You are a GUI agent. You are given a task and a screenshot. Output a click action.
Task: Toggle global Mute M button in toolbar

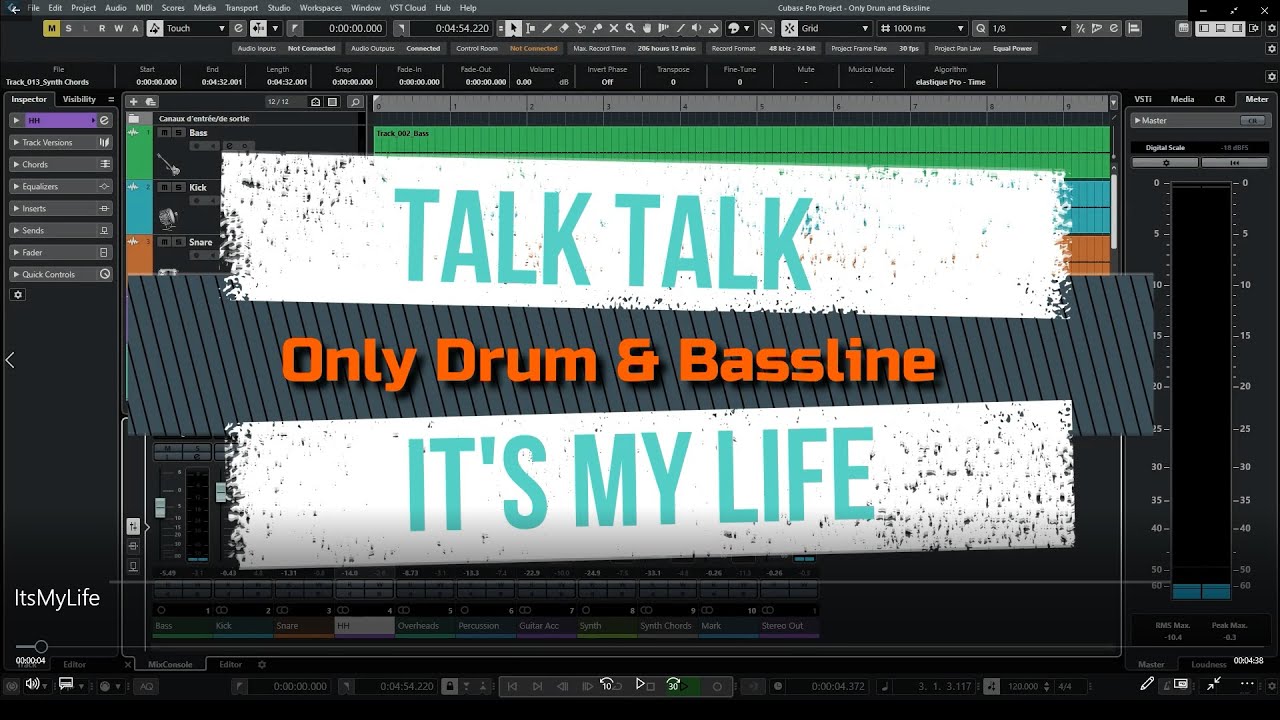(x=52, y=28)
